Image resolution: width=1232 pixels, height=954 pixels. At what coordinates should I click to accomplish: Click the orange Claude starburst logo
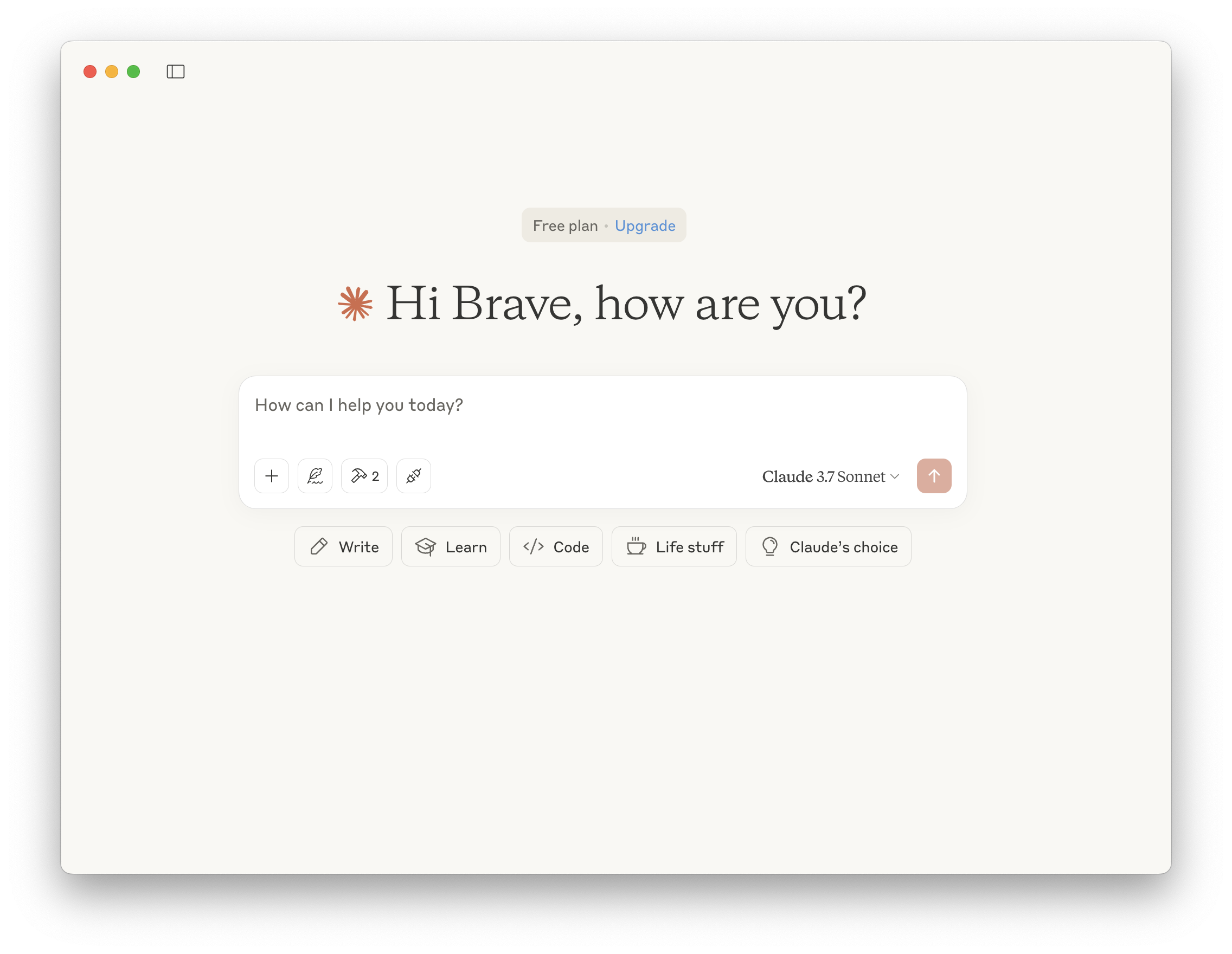tap(355, 304)
